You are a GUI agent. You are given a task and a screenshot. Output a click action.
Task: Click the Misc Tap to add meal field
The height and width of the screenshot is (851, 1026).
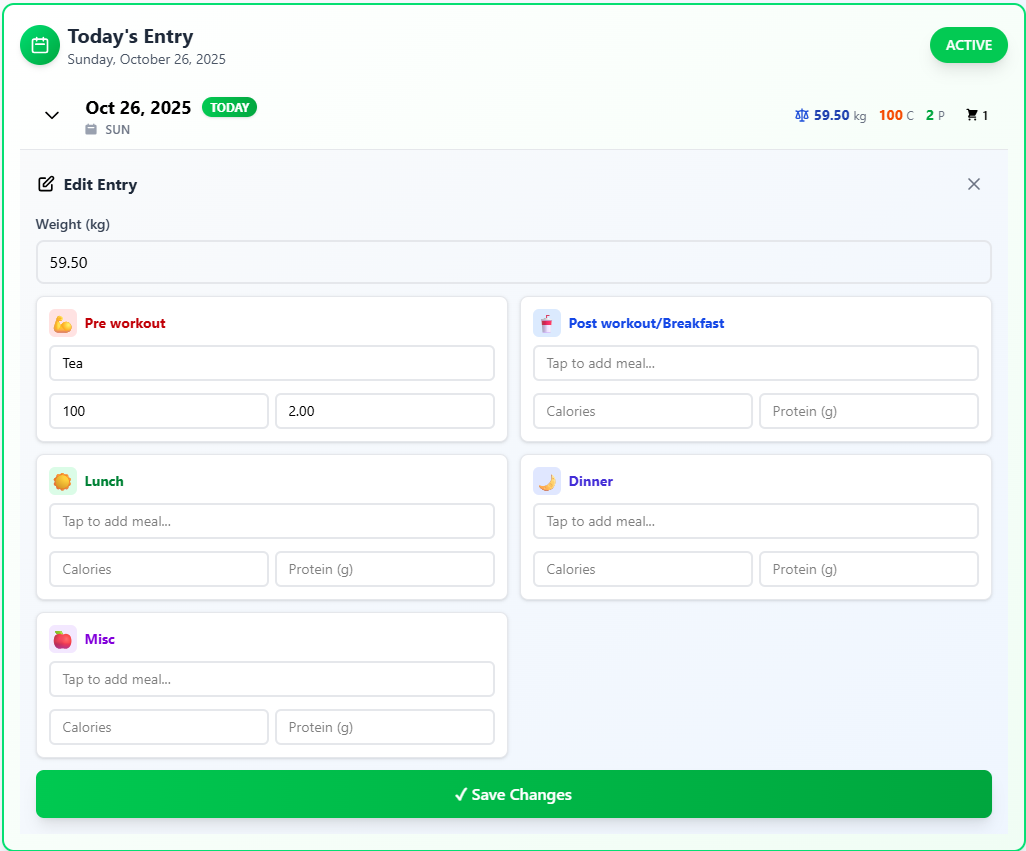click(271, 679)
